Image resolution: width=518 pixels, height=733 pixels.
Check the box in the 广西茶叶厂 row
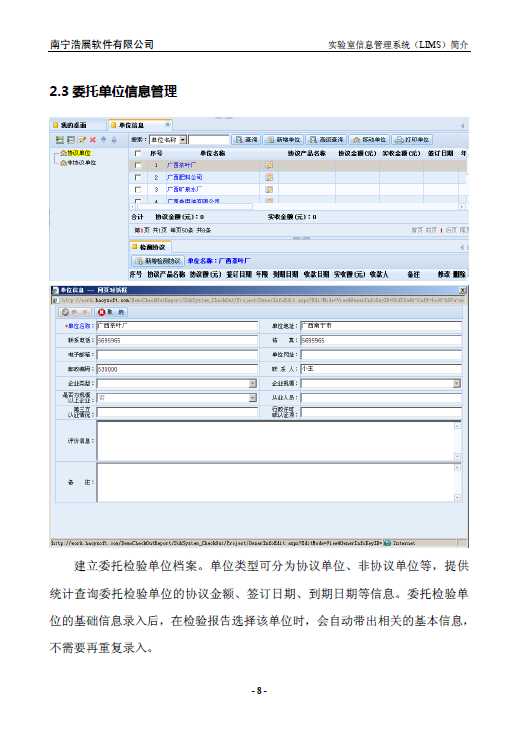point(137,165)
